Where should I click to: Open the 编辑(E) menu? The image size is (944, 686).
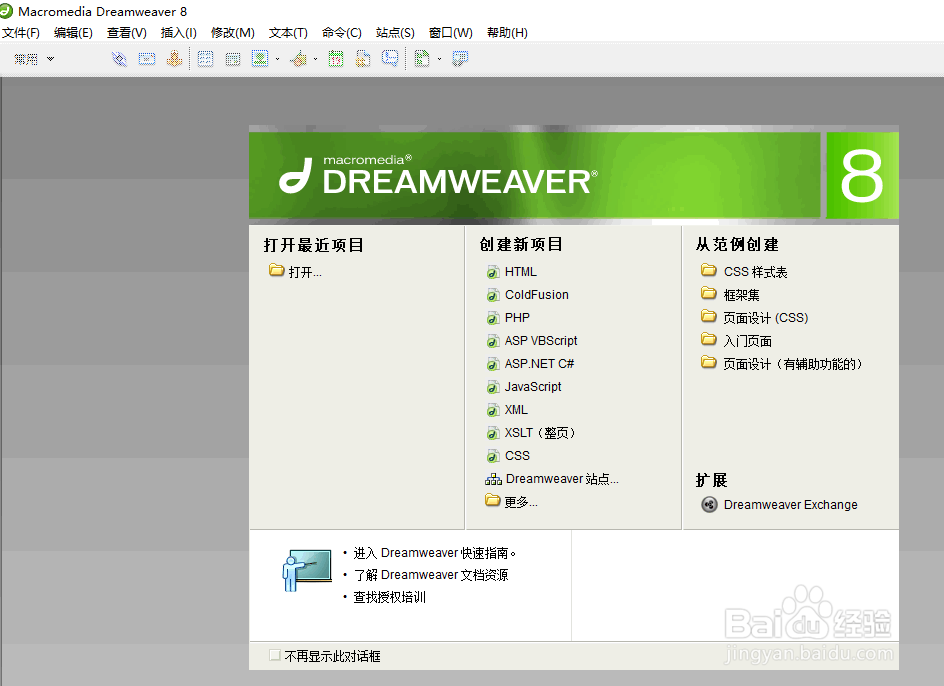73,33
